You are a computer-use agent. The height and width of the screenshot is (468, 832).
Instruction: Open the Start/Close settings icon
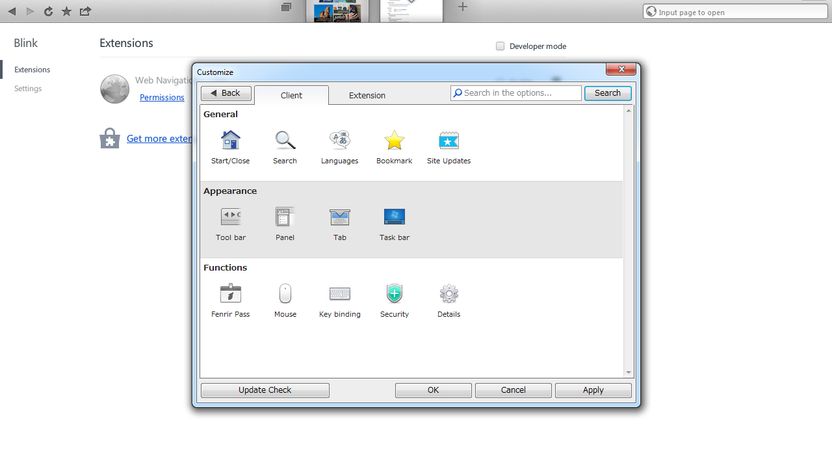point(230,141)
